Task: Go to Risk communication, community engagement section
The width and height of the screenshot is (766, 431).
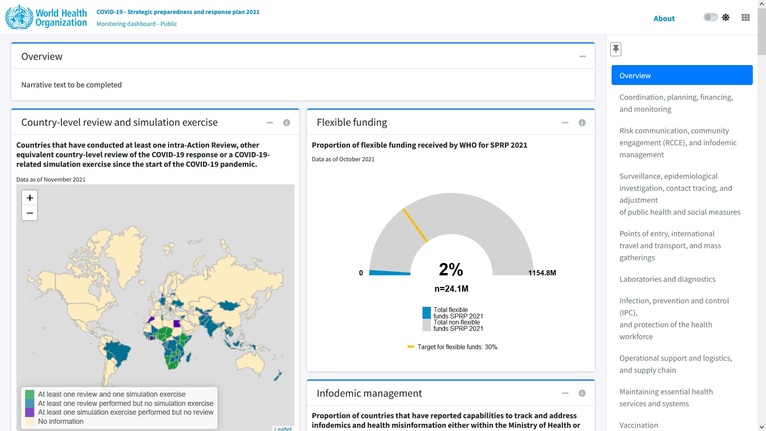Action: pos(682,143)
